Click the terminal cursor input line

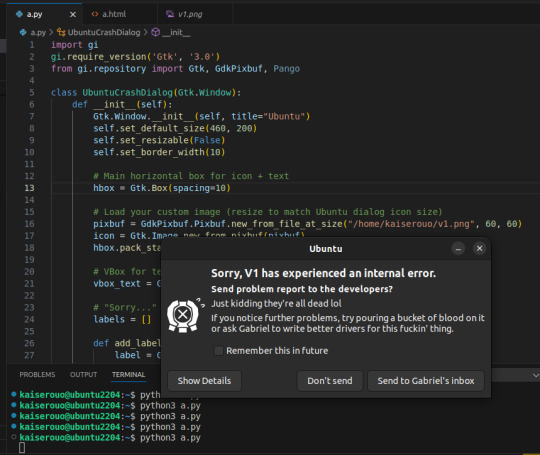(x=22, y=448)
